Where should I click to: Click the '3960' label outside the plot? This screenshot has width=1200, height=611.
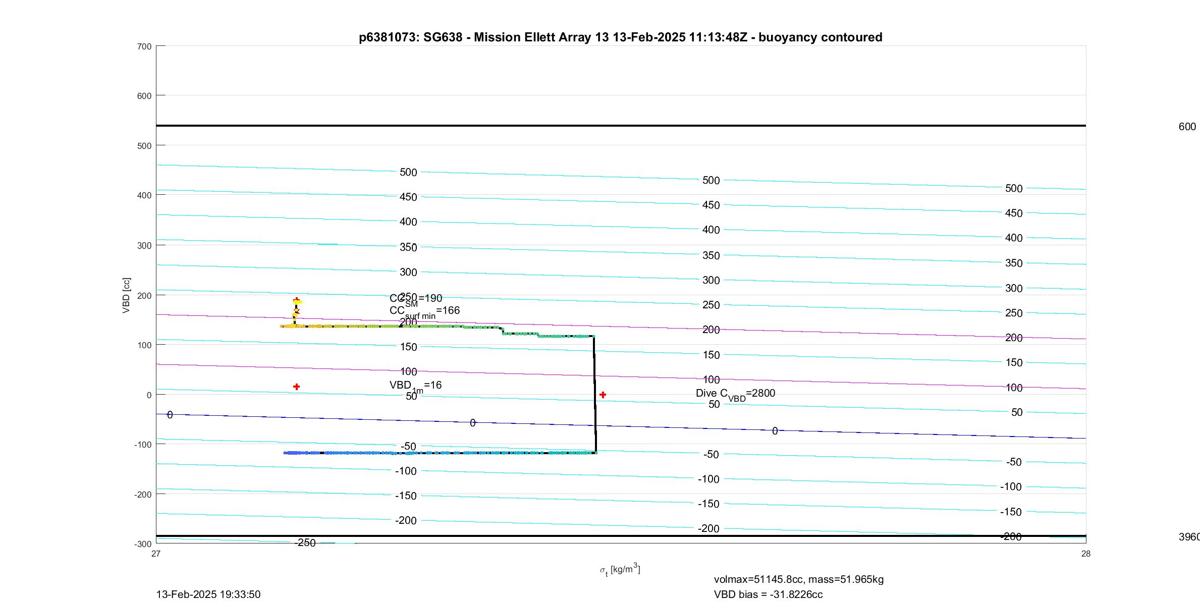[x=1189, y=537]
